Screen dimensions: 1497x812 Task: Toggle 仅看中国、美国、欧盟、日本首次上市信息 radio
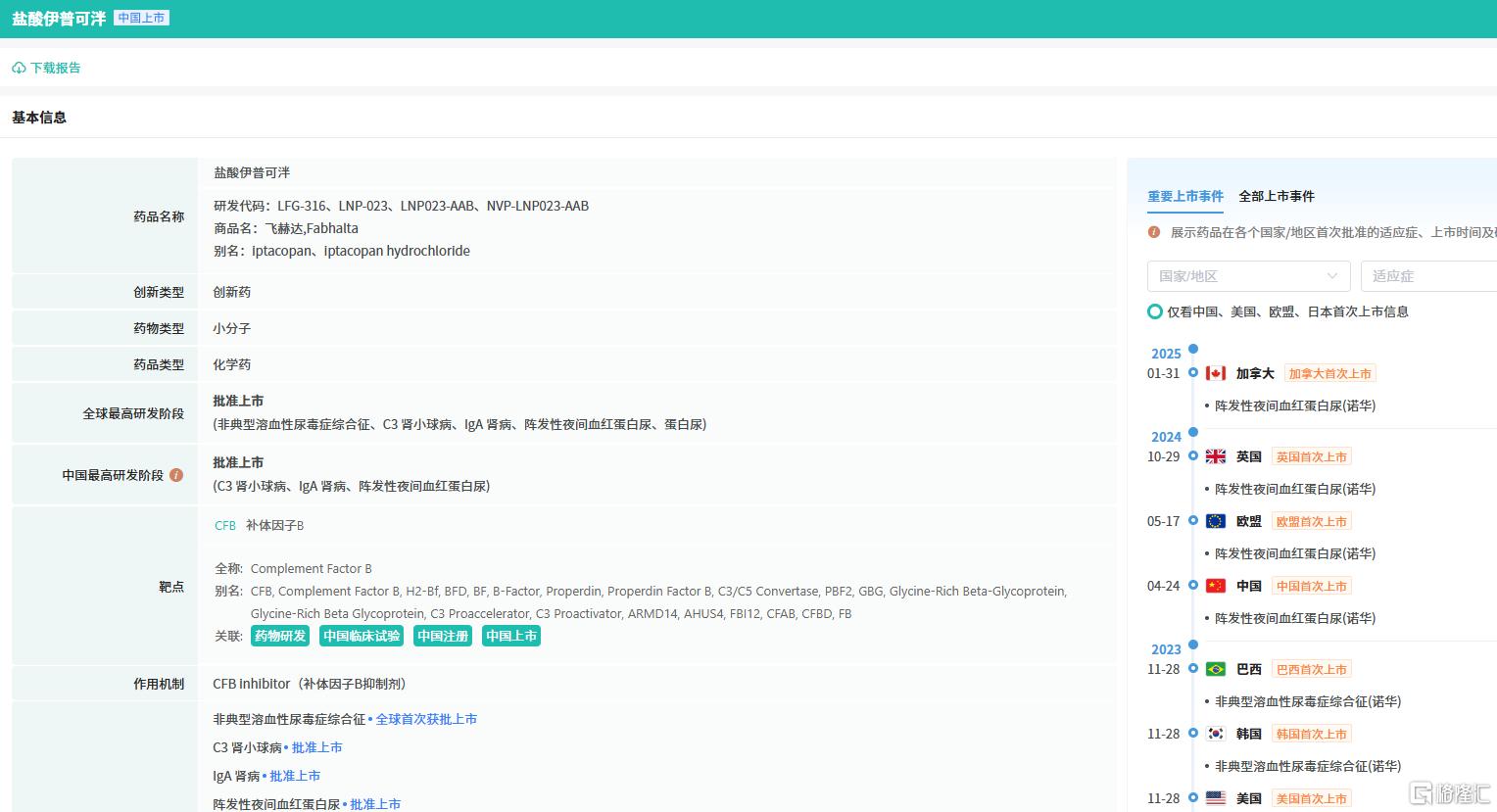pyautogui.click(x=1155, y=311)
